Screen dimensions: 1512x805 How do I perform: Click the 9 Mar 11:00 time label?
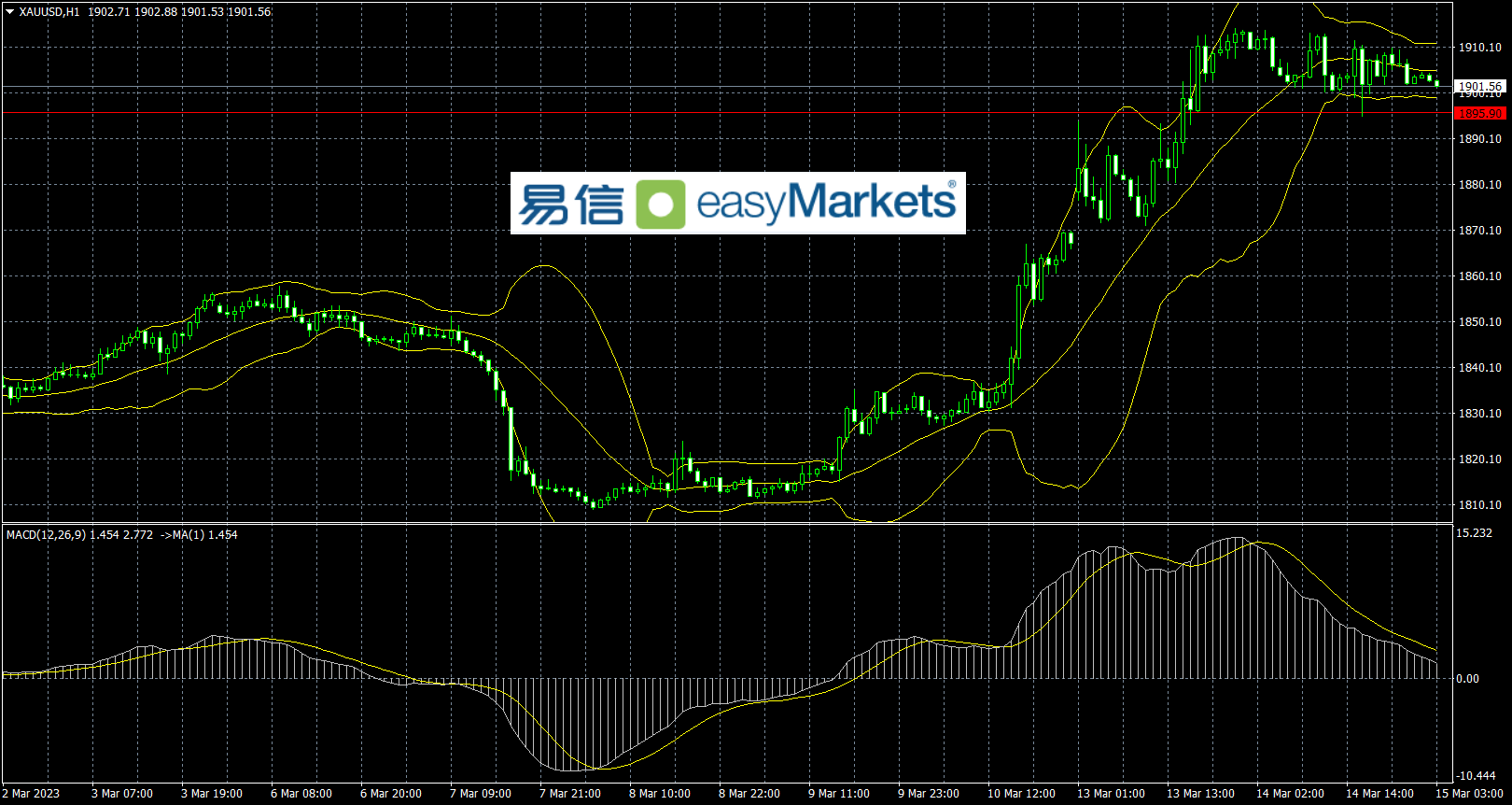coord(839,794)
